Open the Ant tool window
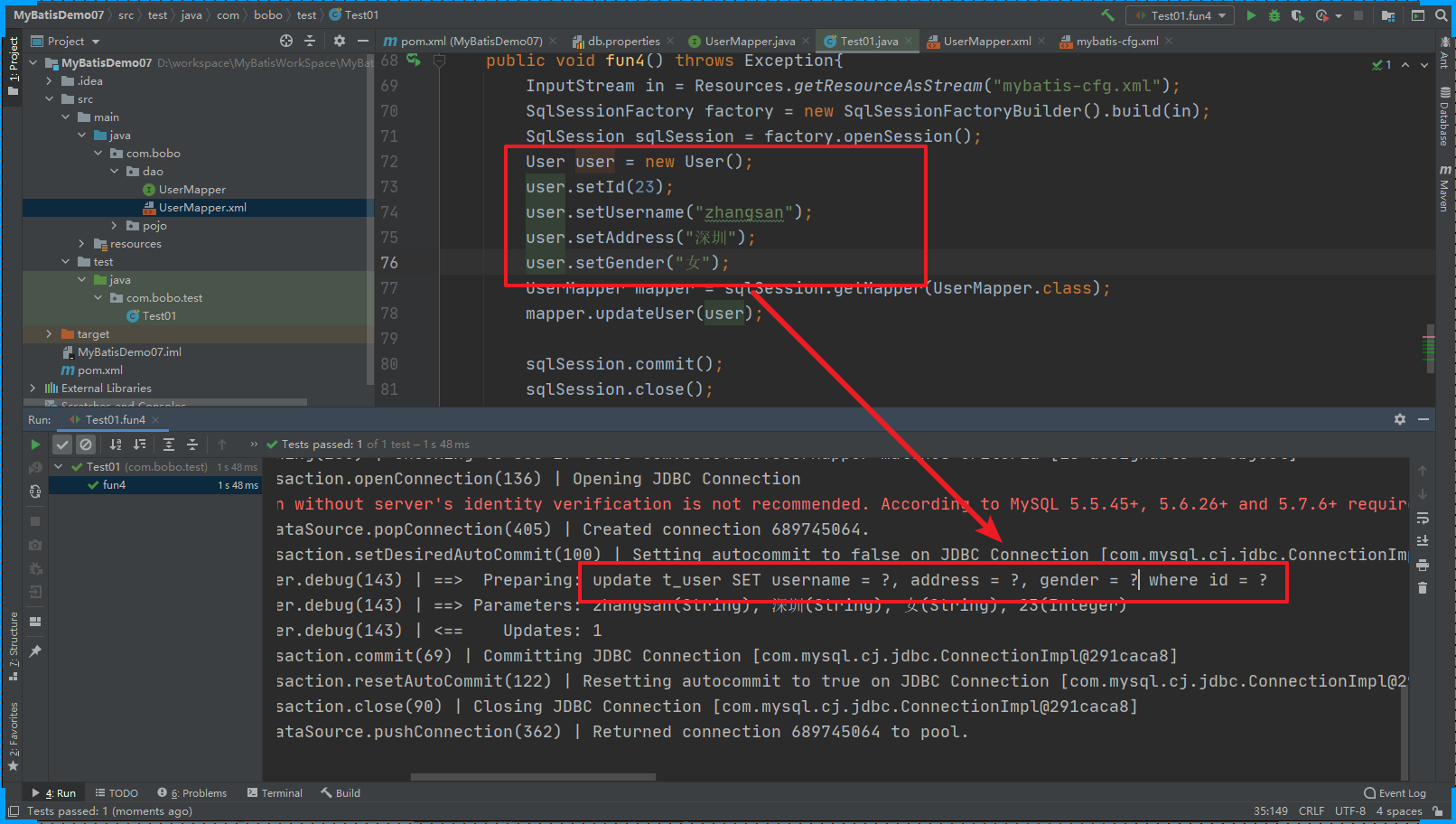 [1444, 54]
